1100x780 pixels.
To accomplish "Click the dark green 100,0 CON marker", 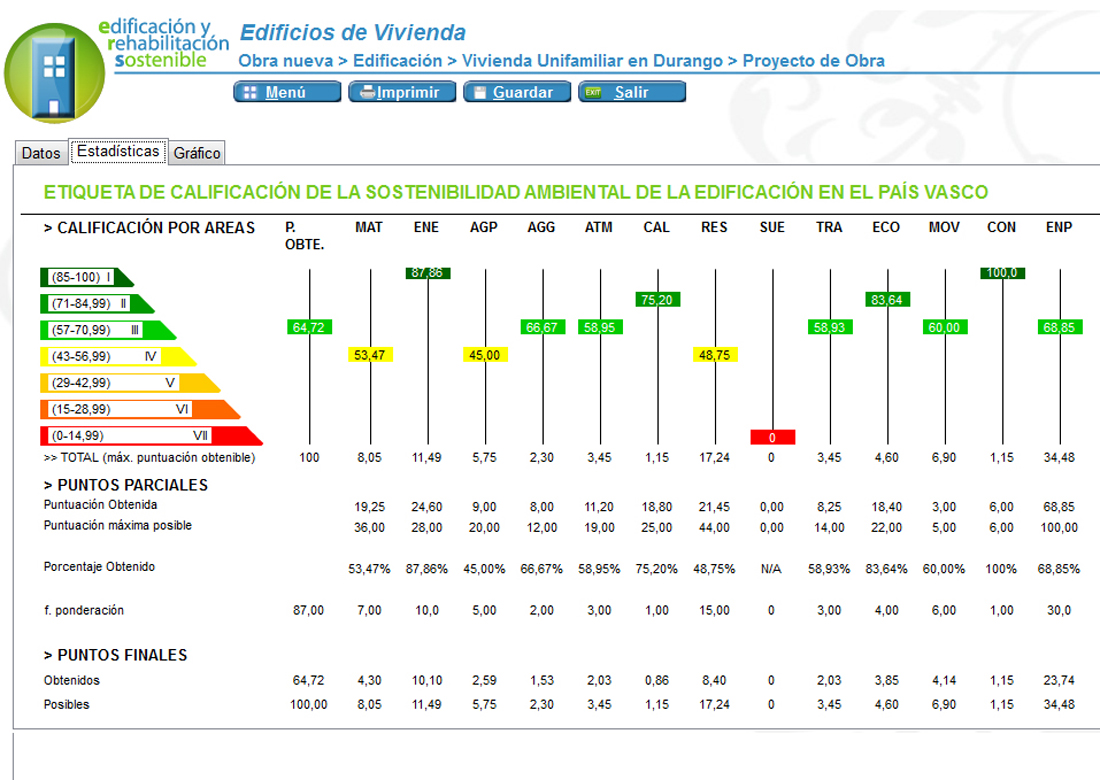I will (x=1002, y=273).
